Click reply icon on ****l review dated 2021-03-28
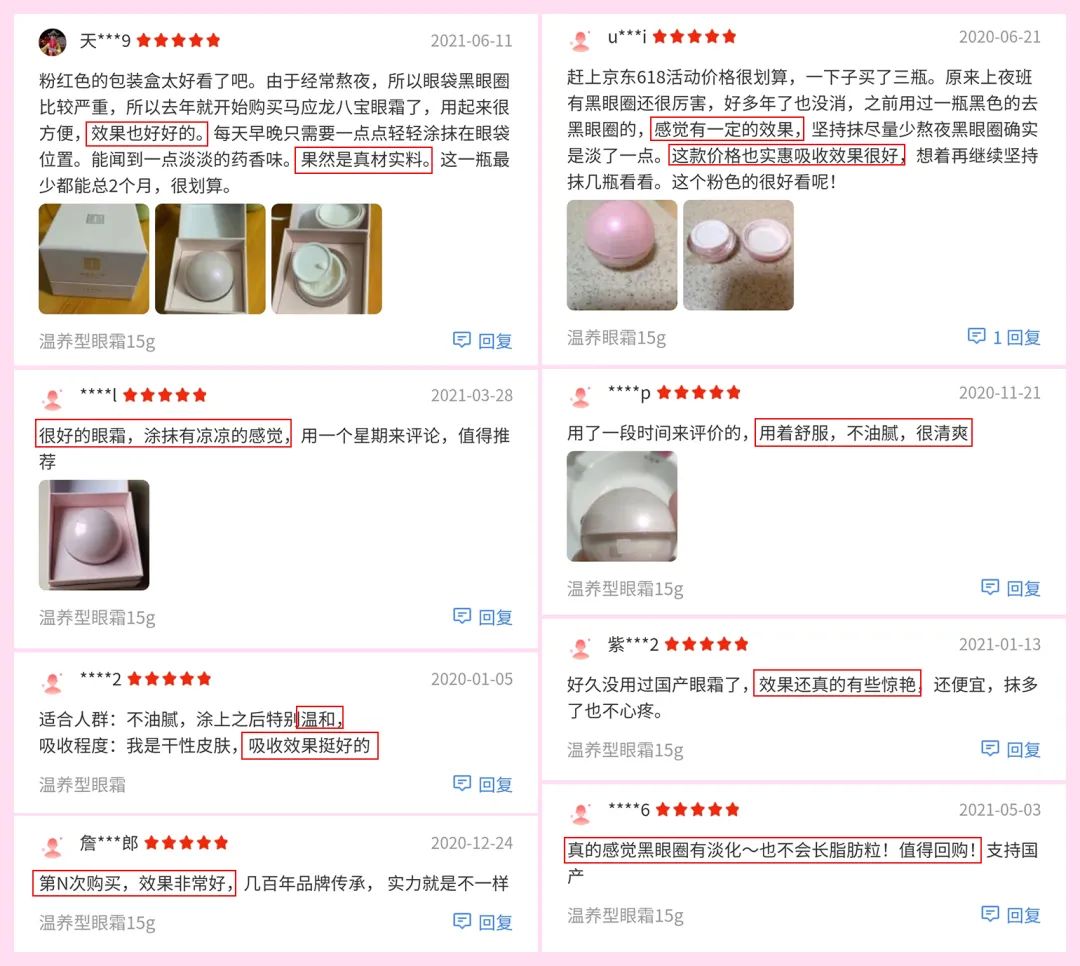The width and height of the screenshot is (1080, 966). click(x=461, y=615)
